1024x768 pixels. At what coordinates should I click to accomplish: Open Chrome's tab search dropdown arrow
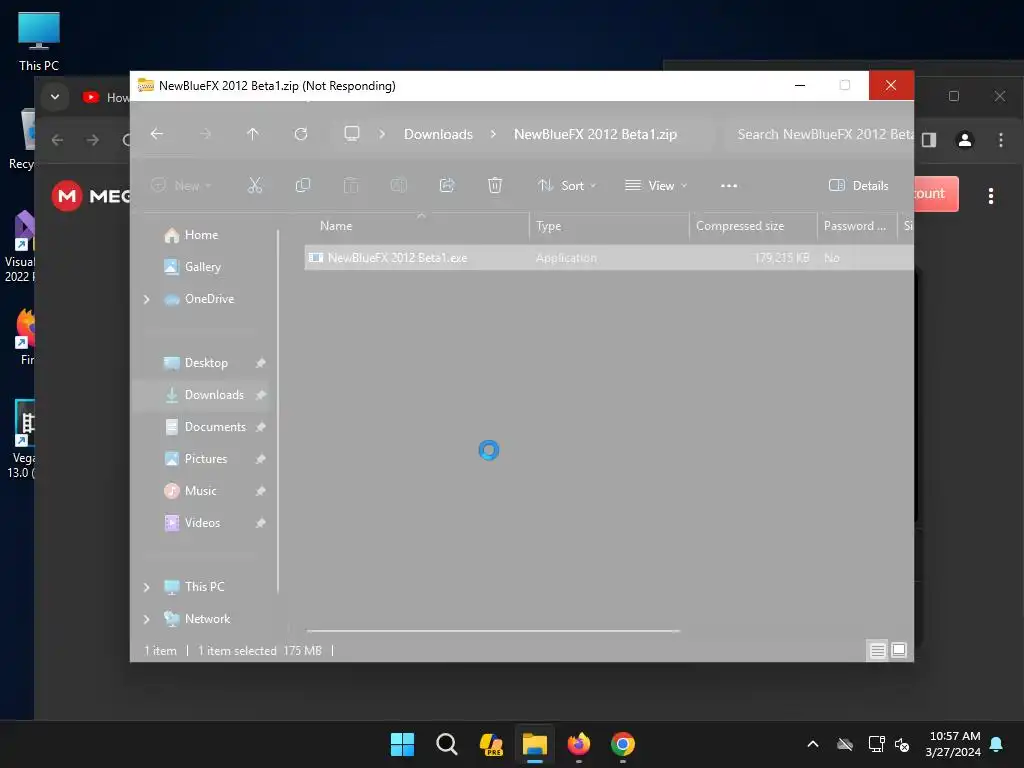(56, 97)
